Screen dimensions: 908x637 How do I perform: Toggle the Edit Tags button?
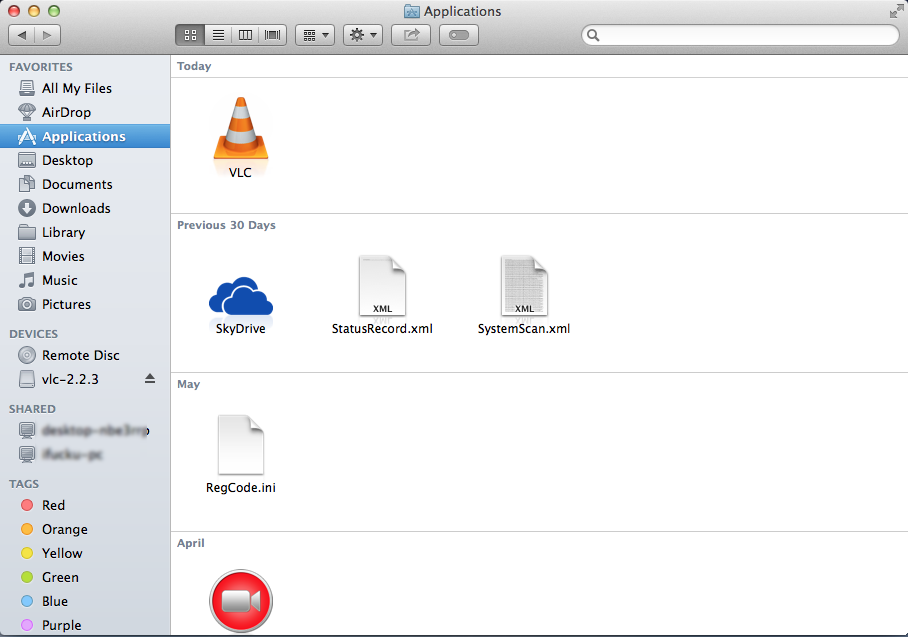457,34
